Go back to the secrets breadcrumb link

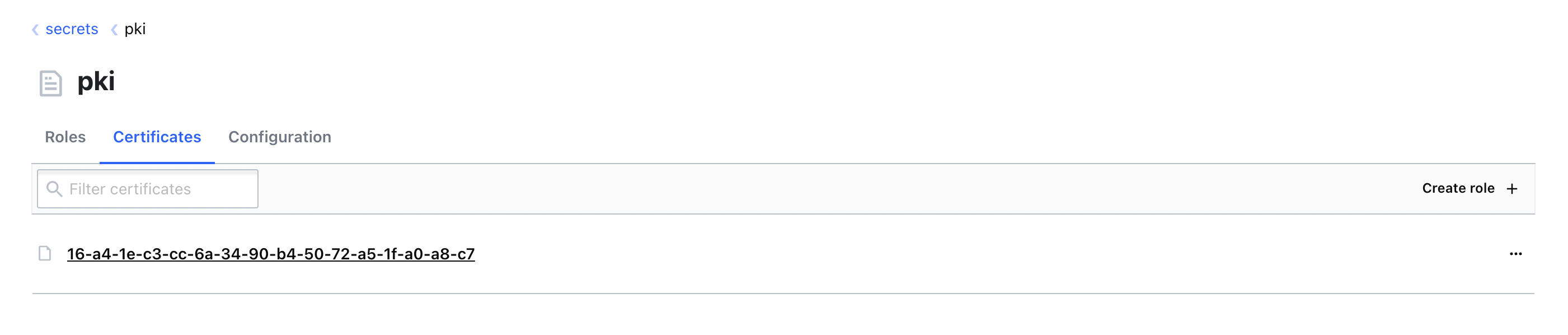point(72,29)
